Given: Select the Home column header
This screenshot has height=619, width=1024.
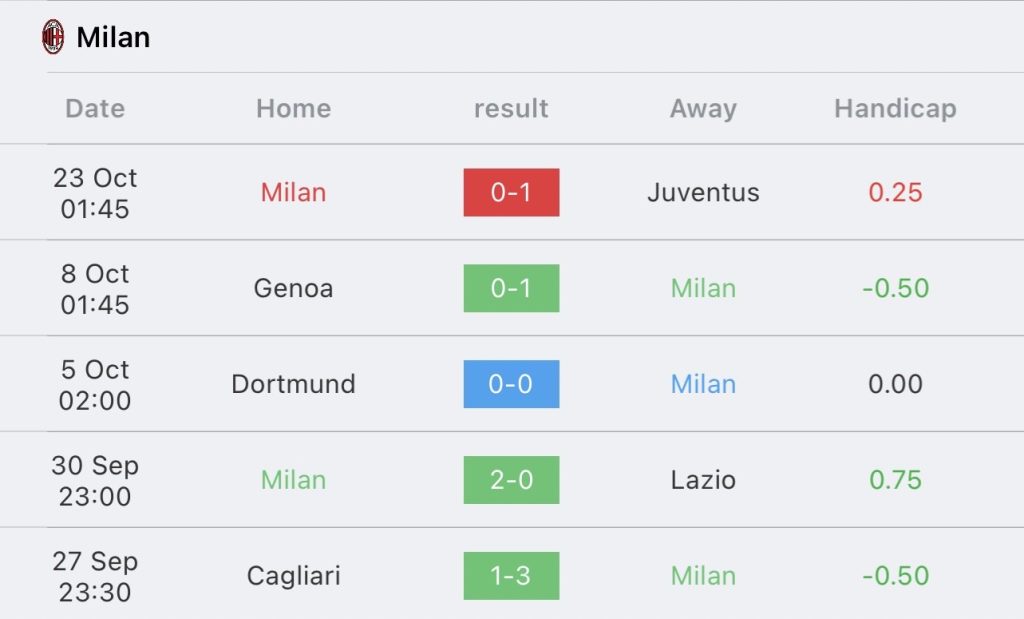Looking at the screenshot, I should (293, 108).
